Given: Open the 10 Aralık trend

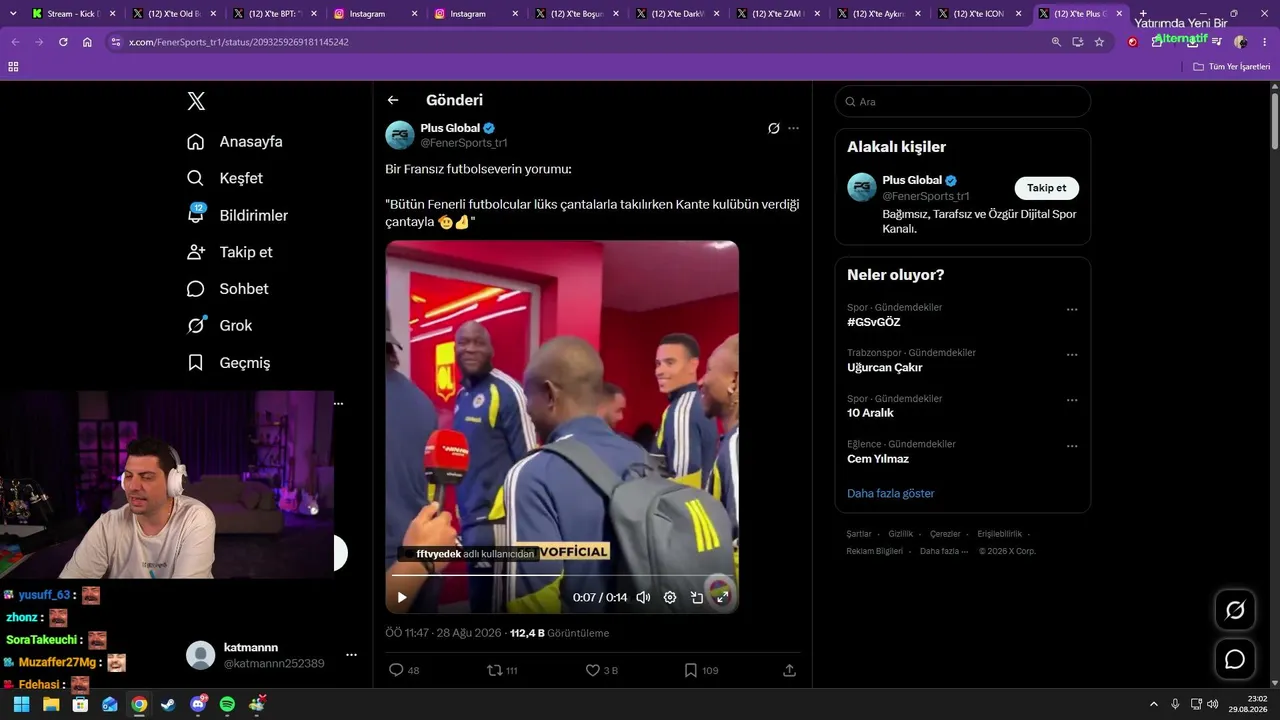Looking at the screenshot, I should coord(870,413).
